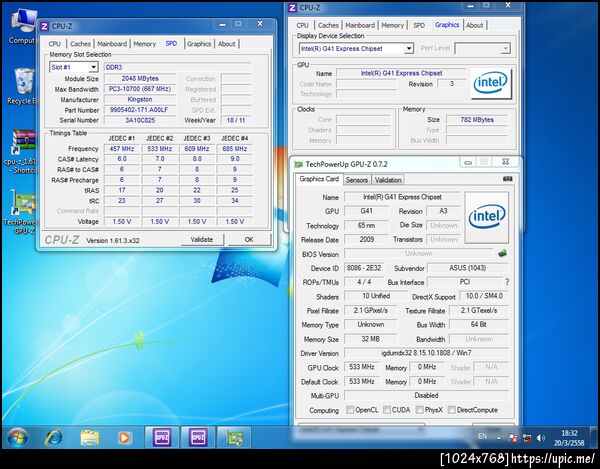Open About tab in CPU-Z Graphics window
Image resolution: width=600 pixels, height=469 pixels.
pos(474,25)
